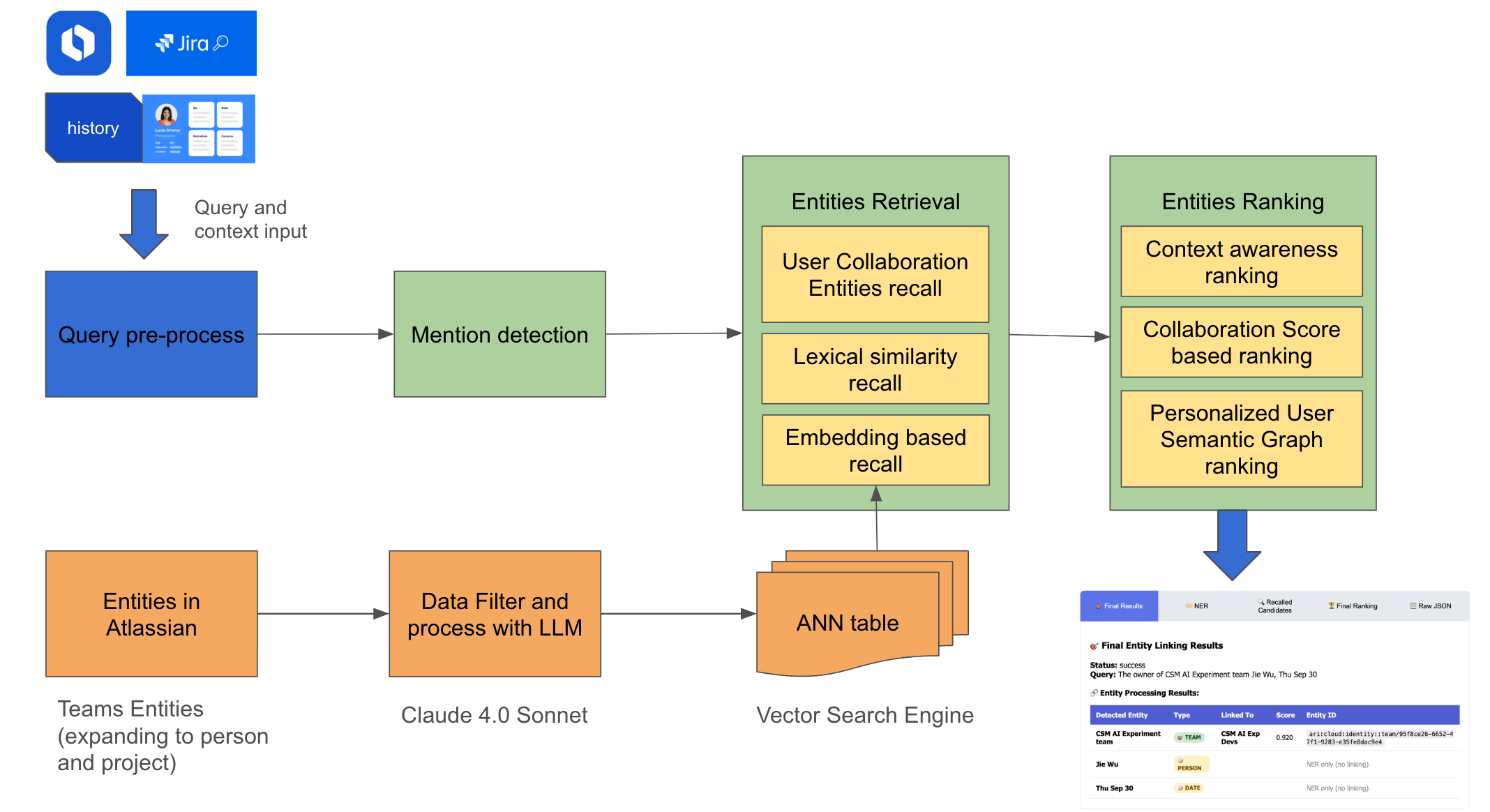Screen dimensions: 1490x812
Task: Select the Final Results tab
Action: point(1119,606)
